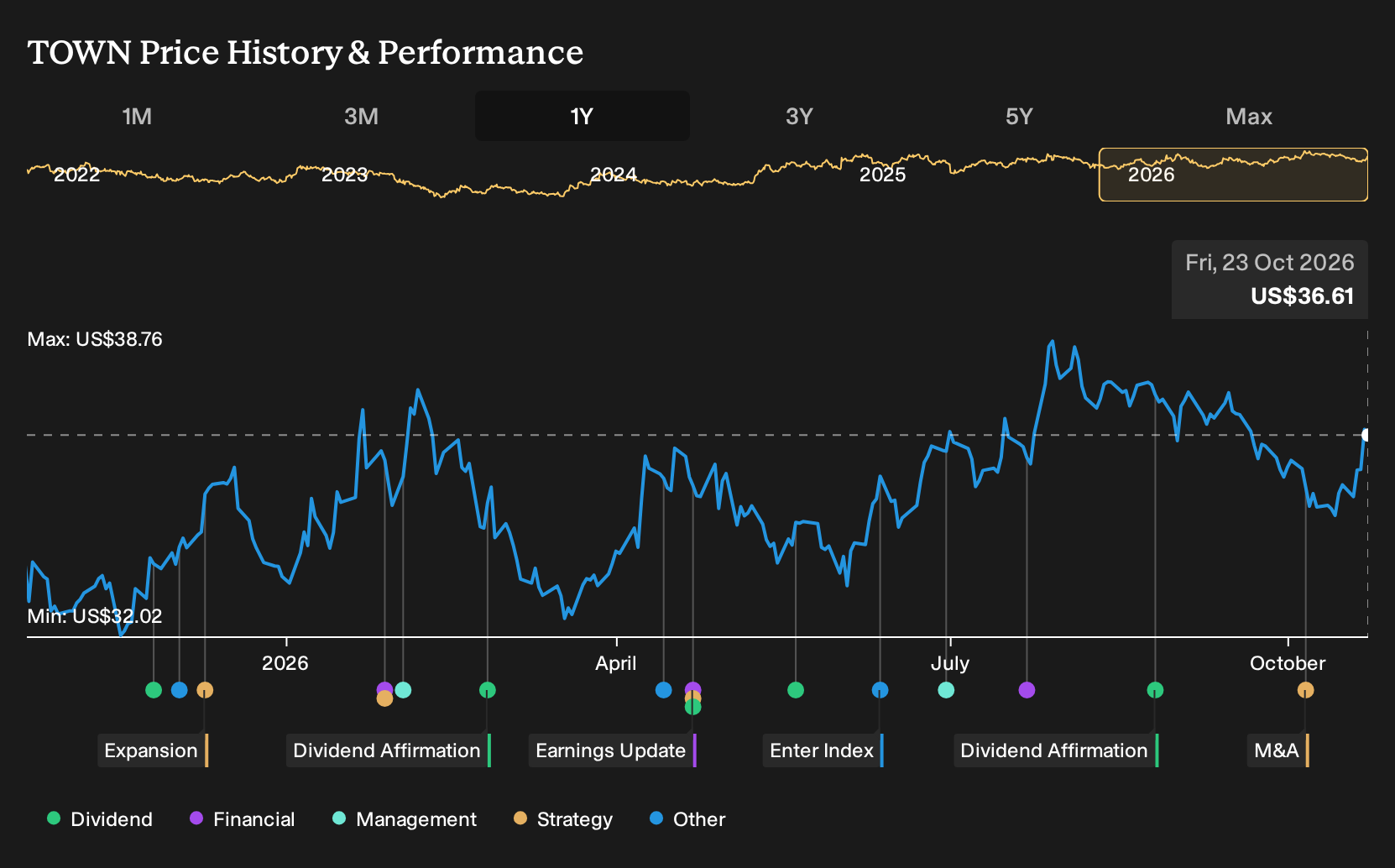Click 2024 on the overview mini chart
The image size is (1395, 868).
click(x=614, y=175)
